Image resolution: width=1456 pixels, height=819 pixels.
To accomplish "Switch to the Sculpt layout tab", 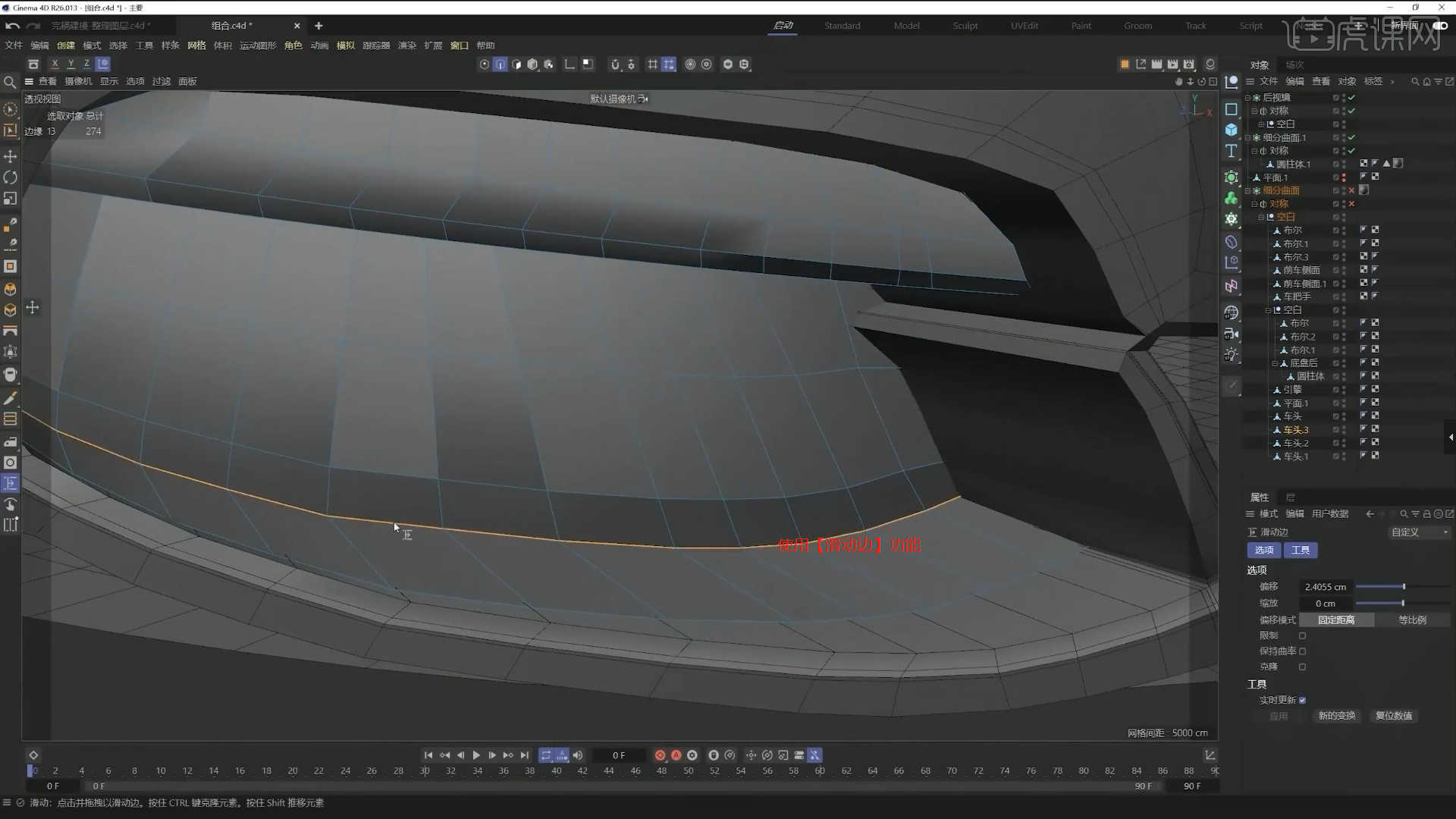I will coord(965,26).
